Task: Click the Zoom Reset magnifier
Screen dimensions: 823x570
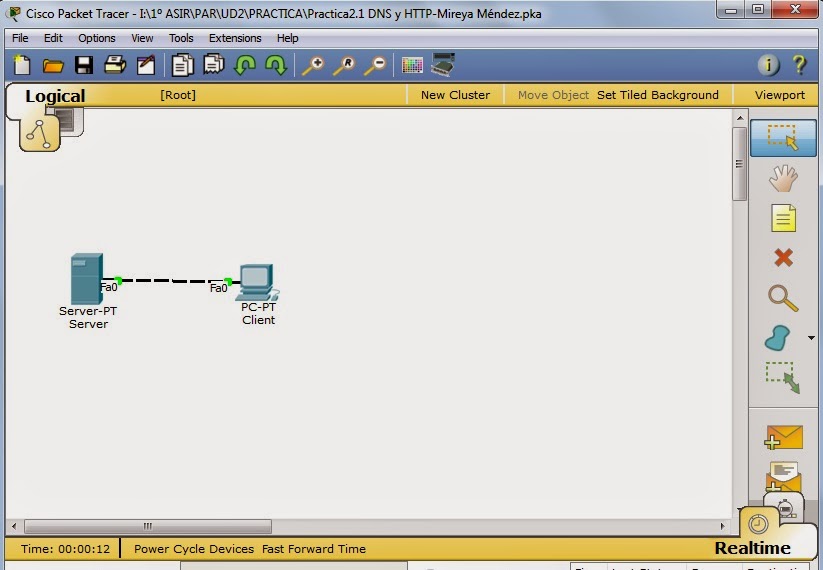Action: [x=344, y=66]
